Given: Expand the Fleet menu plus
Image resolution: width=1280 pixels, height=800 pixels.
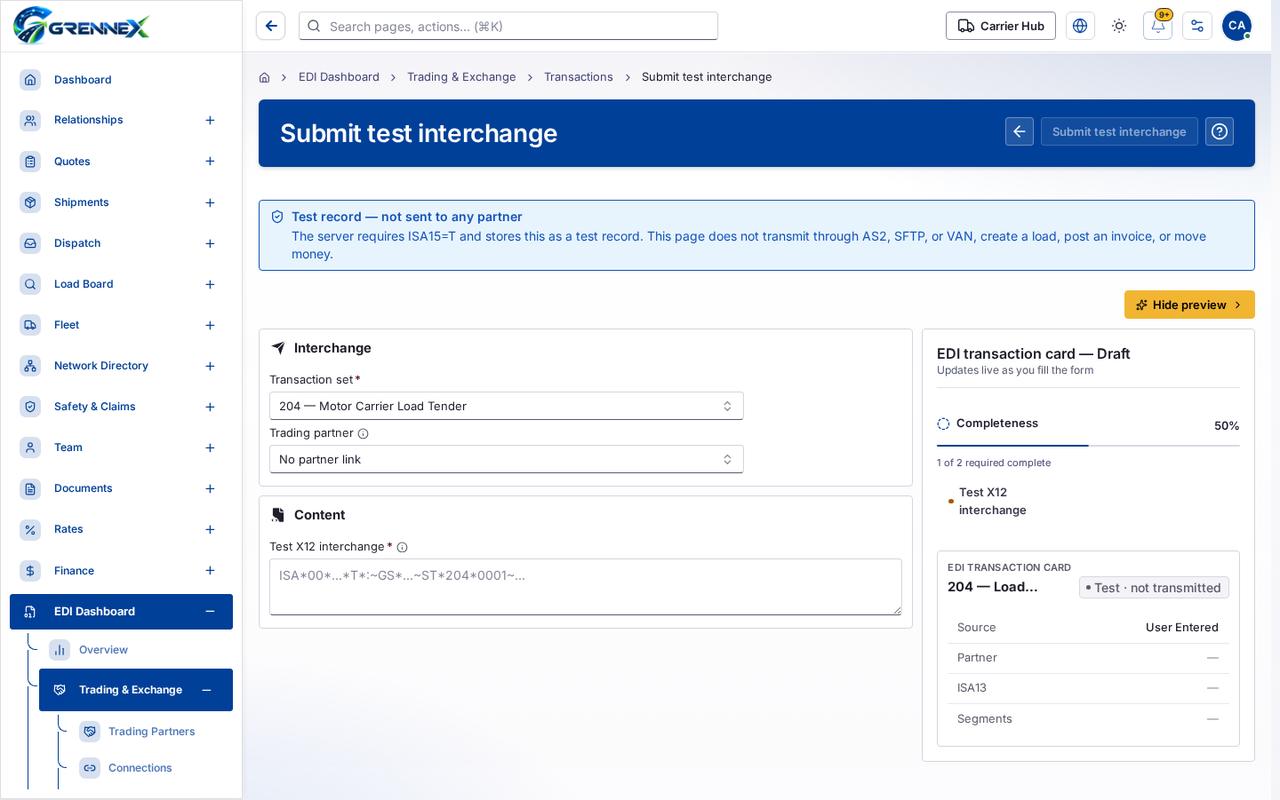Looking at the screenshot, I should point(210,325).
